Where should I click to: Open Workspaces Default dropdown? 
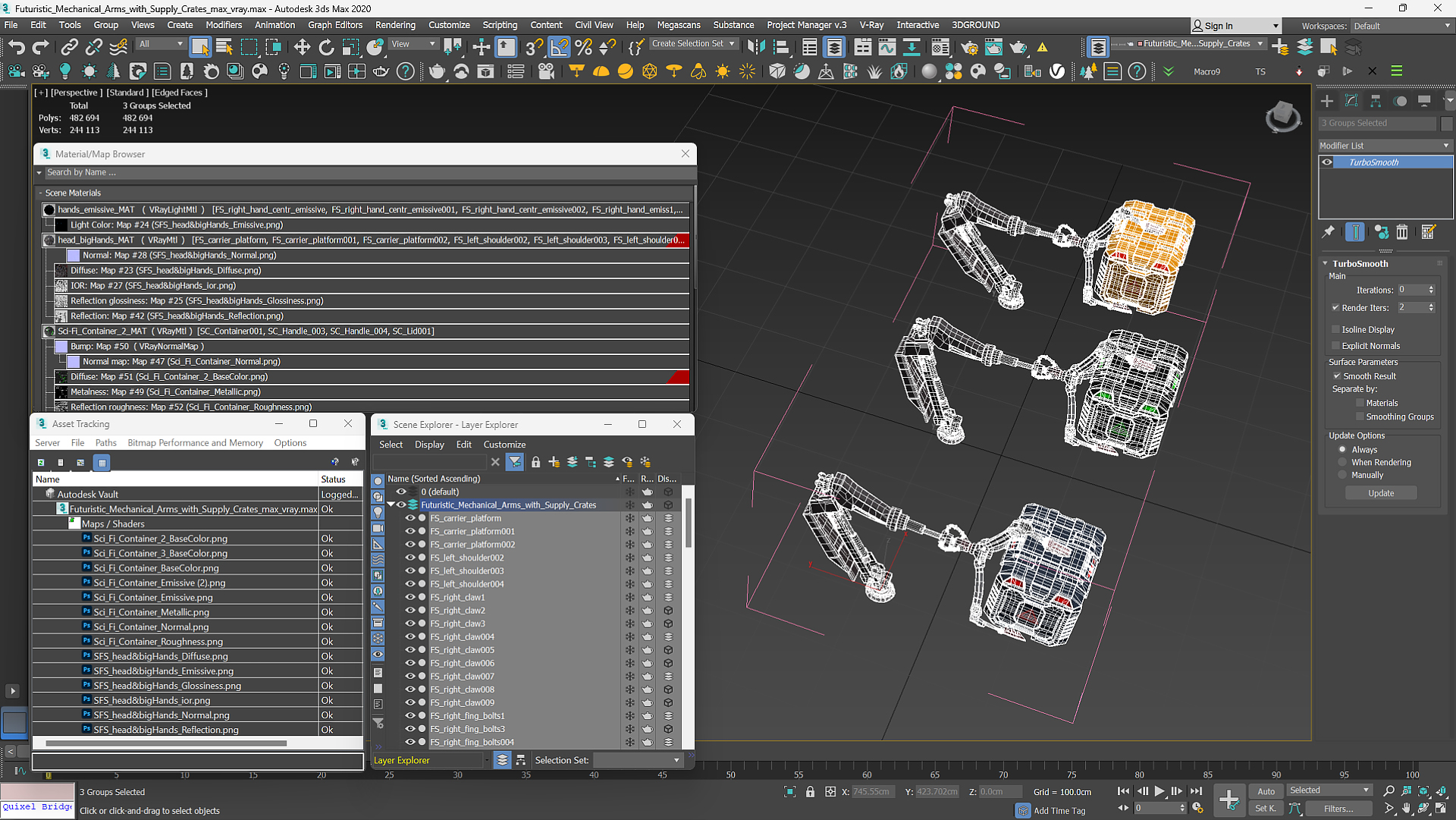(x=1401, y=26)
